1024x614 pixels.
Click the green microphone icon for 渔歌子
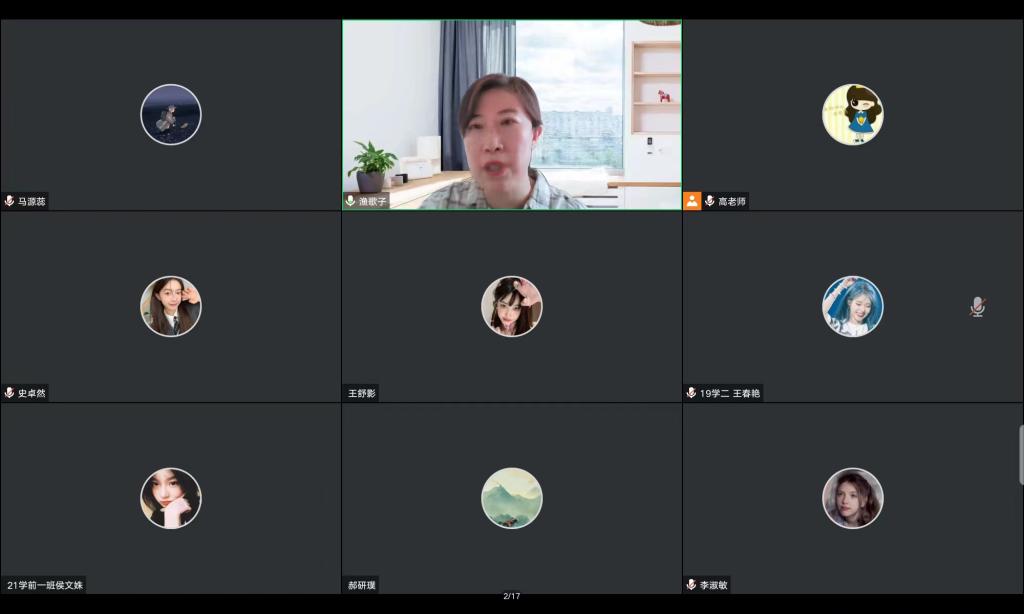point(350,201)
